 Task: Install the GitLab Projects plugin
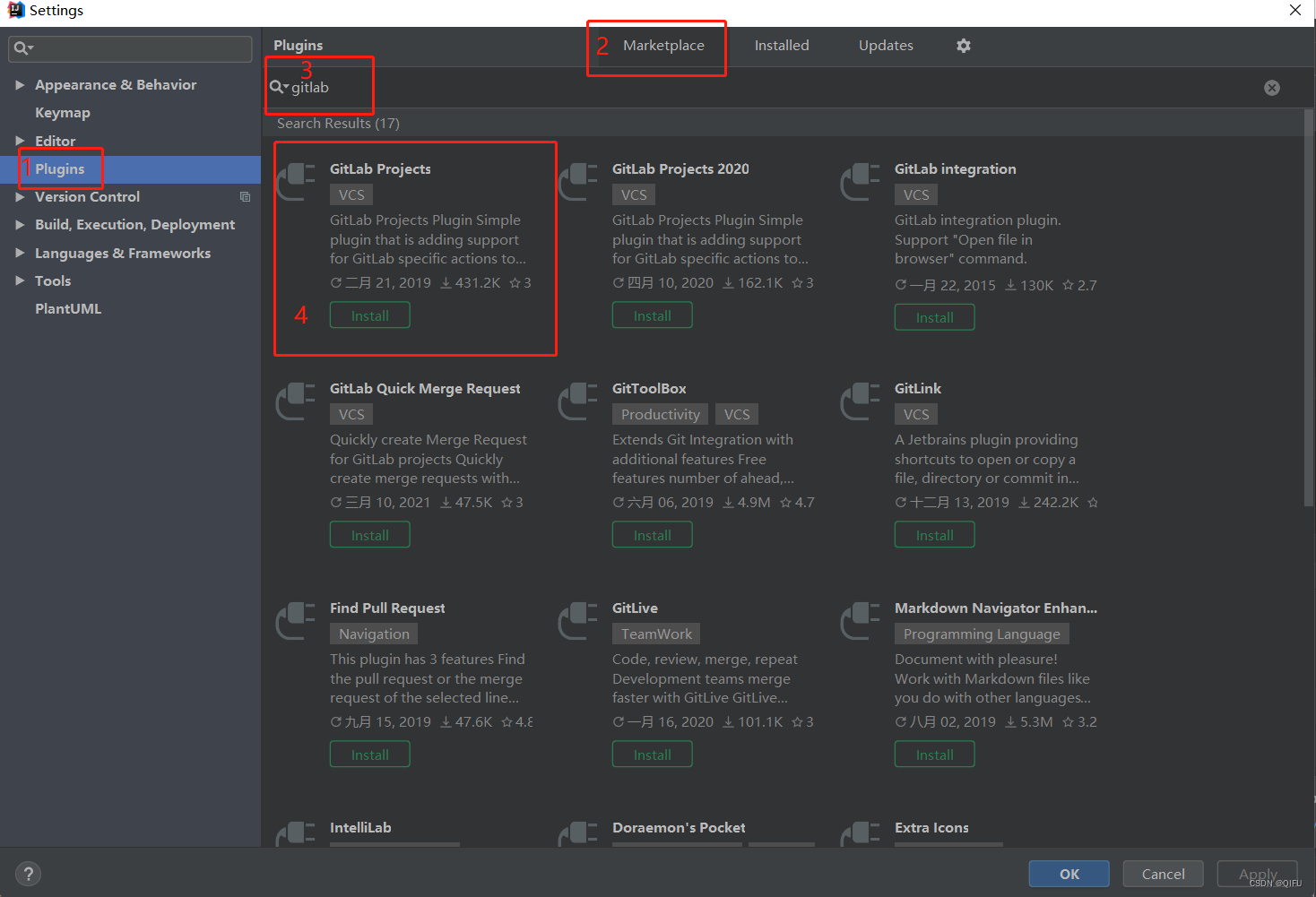pos(370,315)
